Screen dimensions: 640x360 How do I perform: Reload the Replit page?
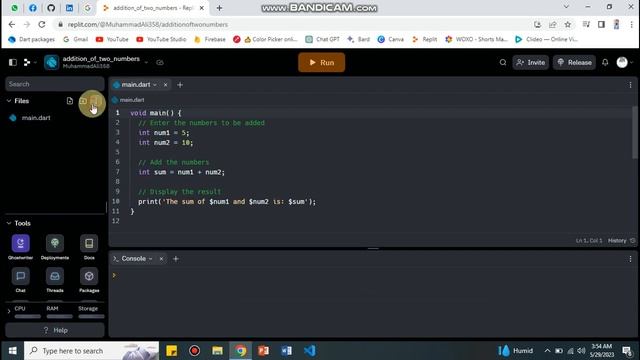42,24
